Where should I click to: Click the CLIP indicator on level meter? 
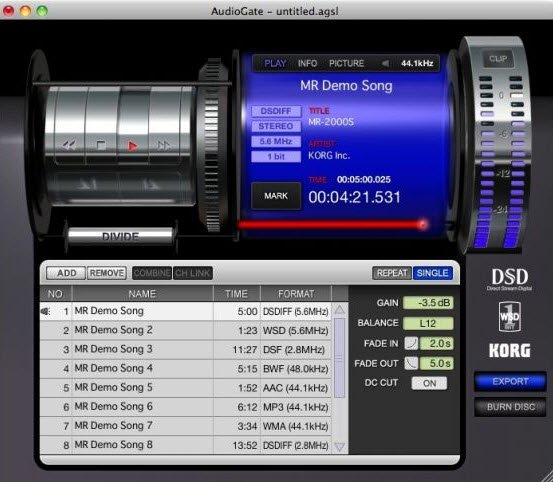498,59
